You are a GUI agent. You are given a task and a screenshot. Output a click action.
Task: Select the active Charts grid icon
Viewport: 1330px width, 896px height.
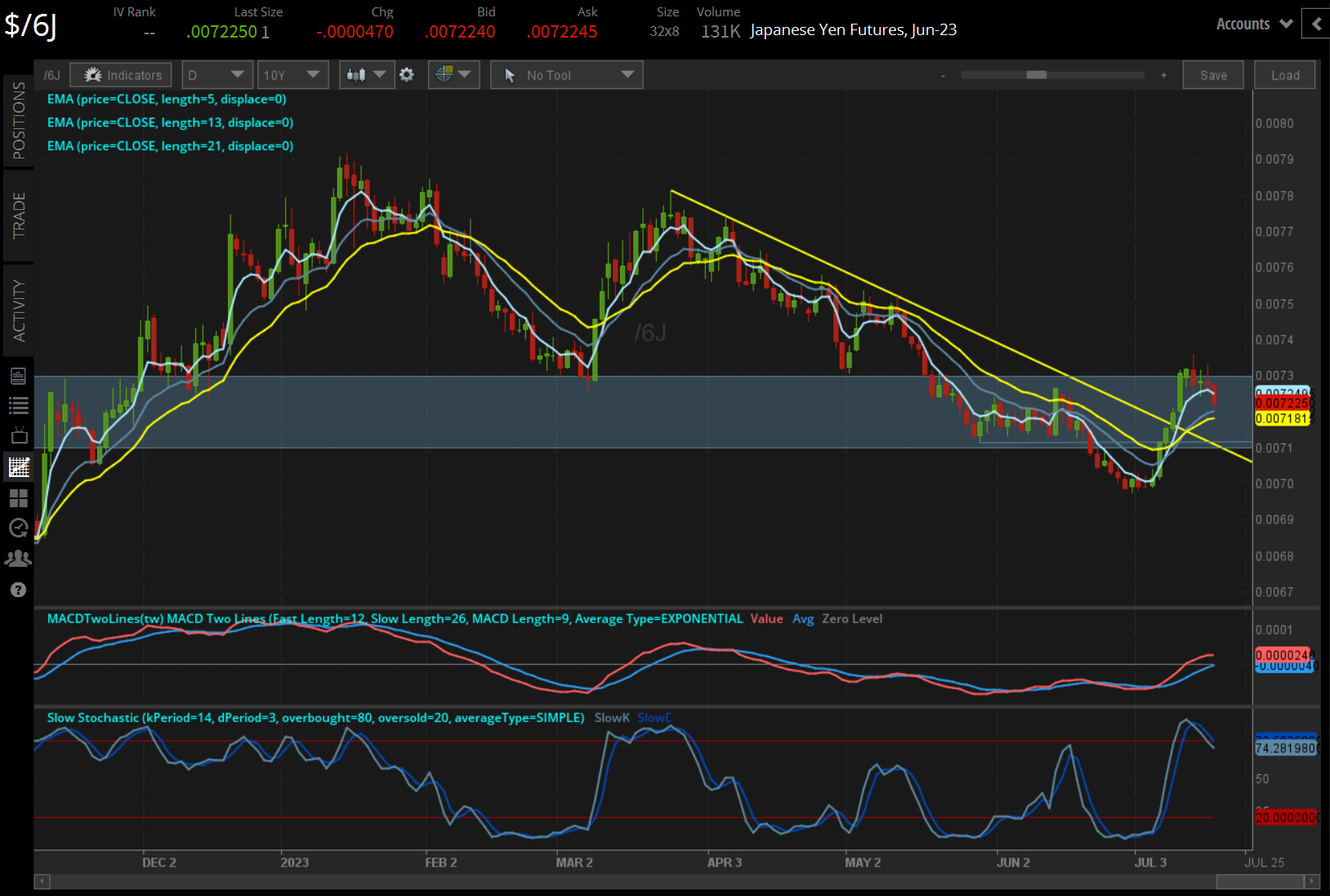click(x=18, y=466)
